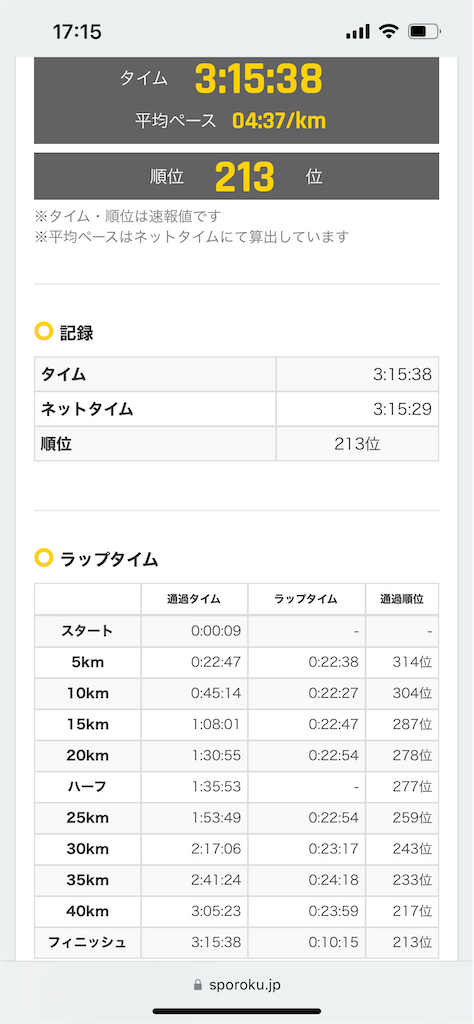474x1024 pixels.
Task: Tap the 35km lap time 0:24:18
Action: [x=333, y=880]
